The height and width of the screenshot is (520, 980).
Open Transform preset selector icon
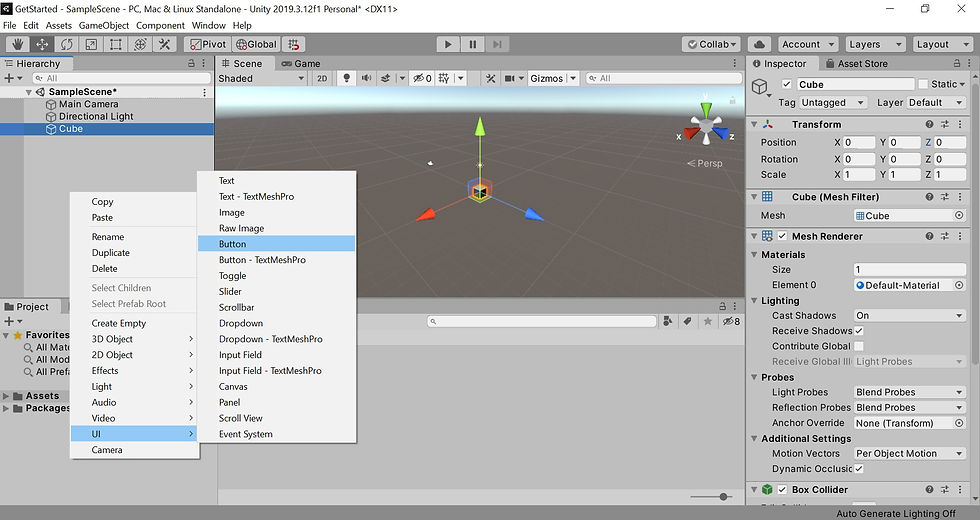pyautogui.click(x=945, y=124)
